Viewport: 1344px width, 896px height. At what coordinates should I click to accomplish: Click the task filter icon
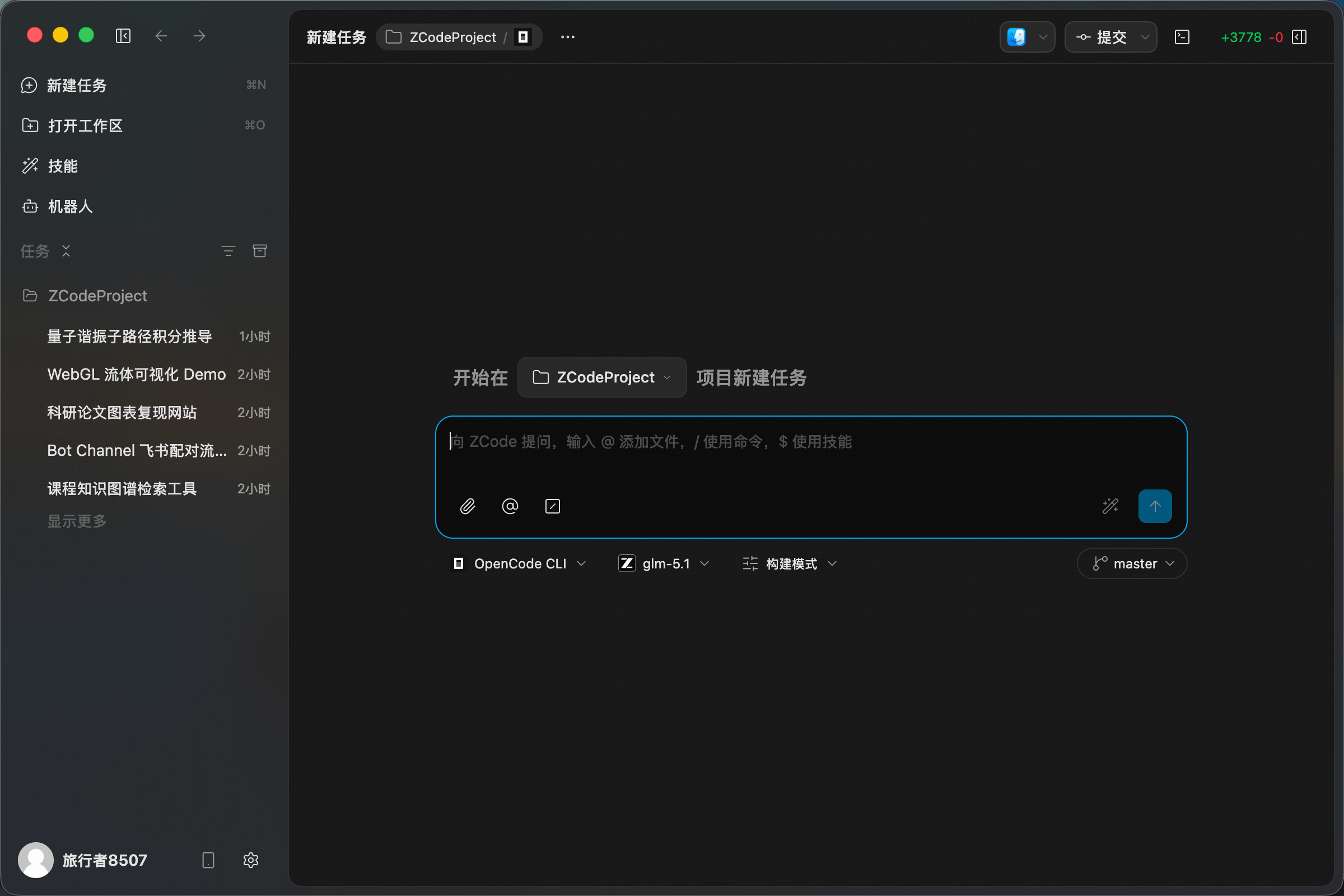point(228,251)
